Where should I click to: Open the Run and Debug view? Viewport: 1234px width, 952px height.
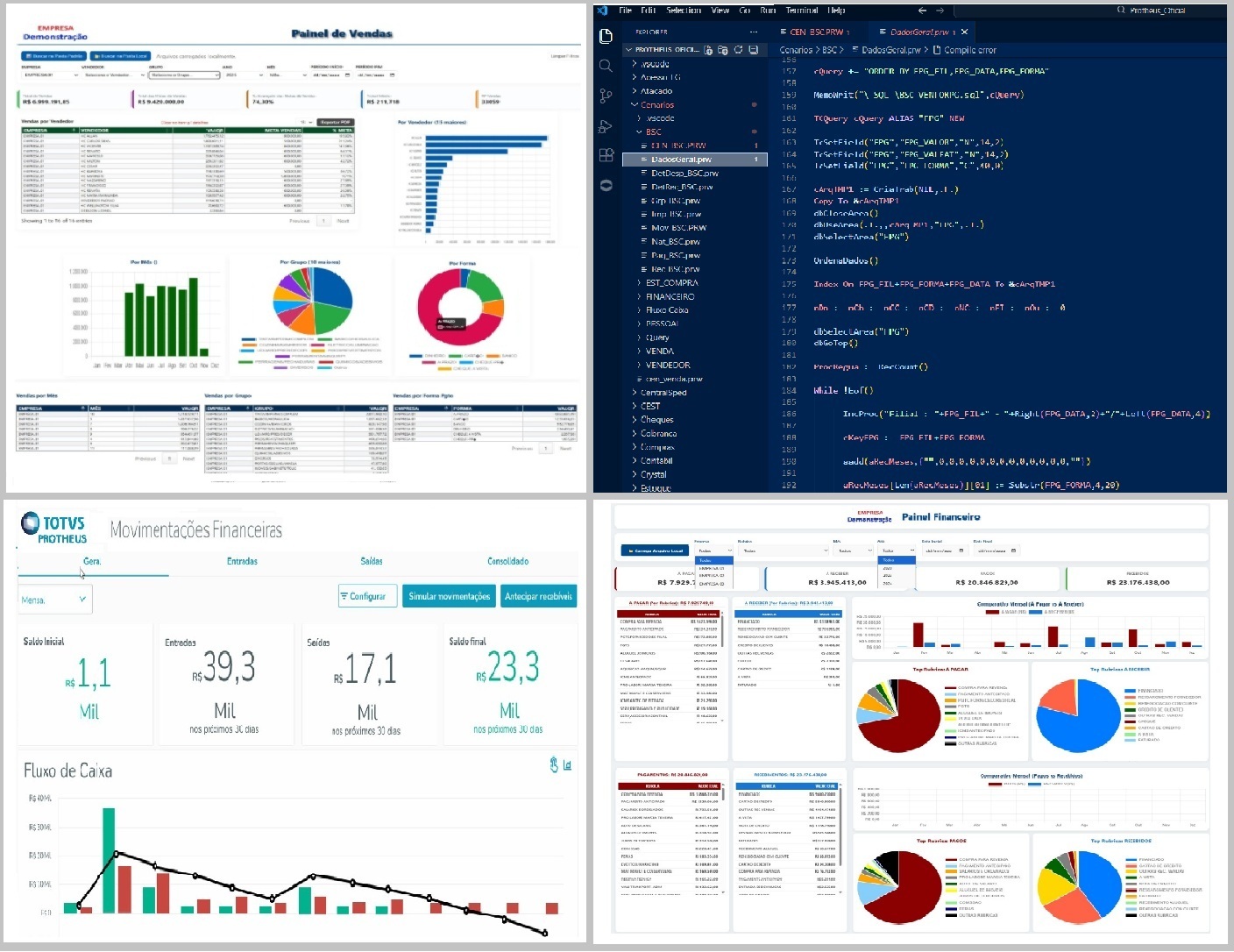(x=606, y=126)
